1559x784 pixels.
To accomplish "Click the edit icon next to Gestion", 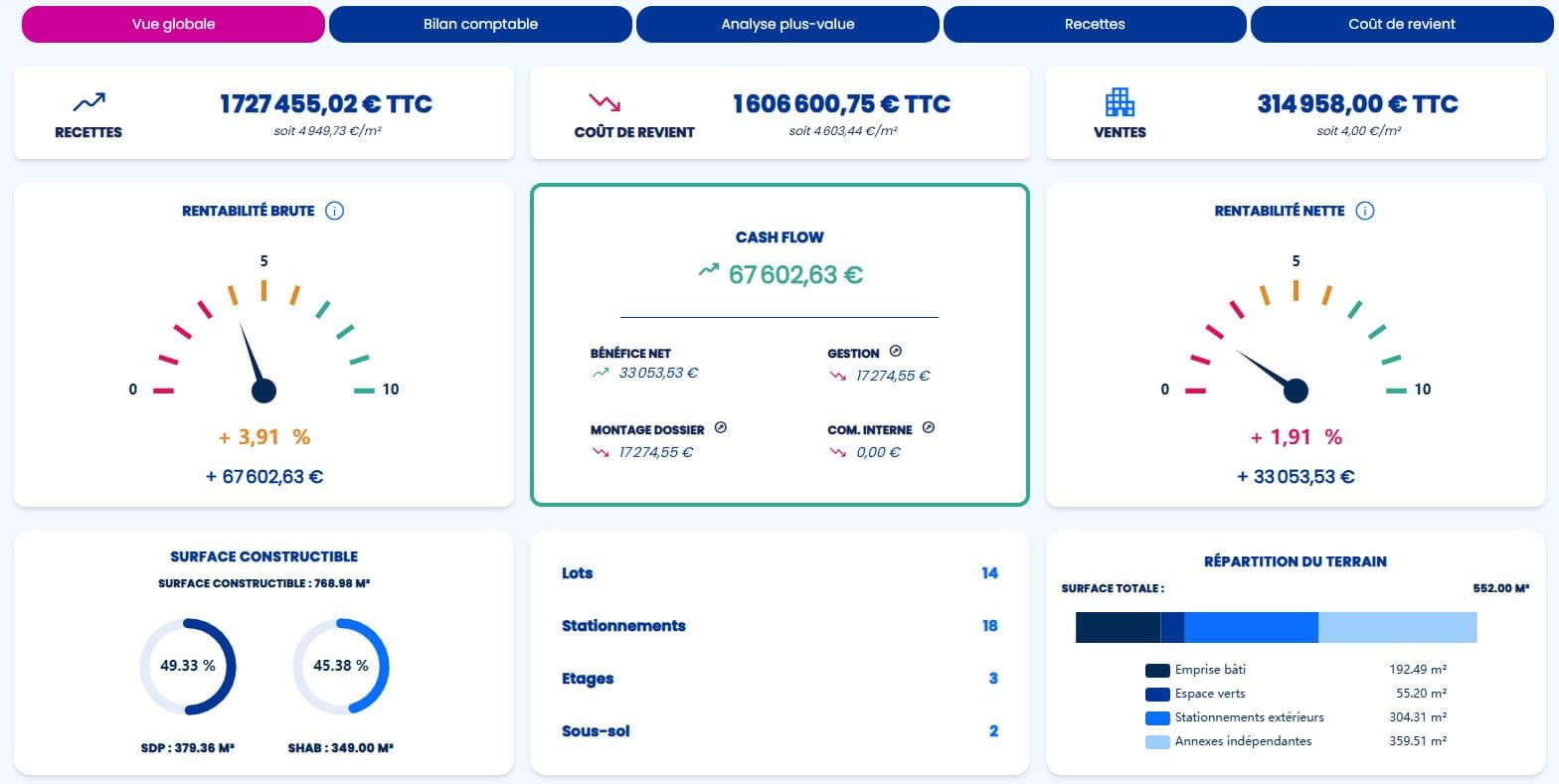I will coord(895,352).
